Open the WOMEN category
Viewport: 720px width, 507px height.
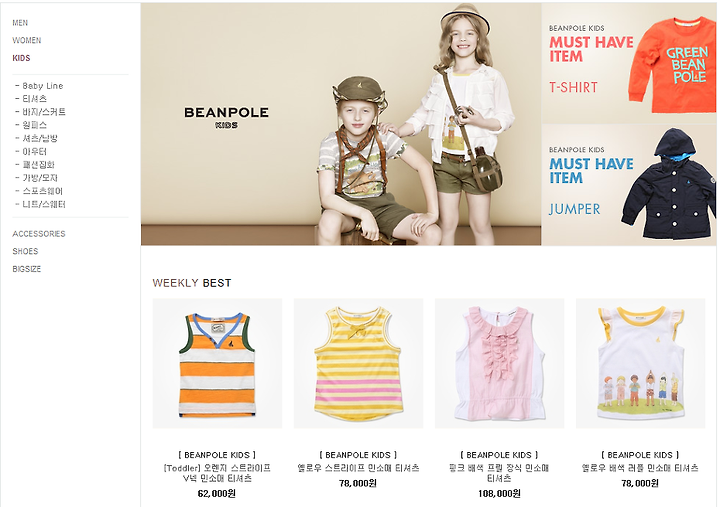click(27, 40)
